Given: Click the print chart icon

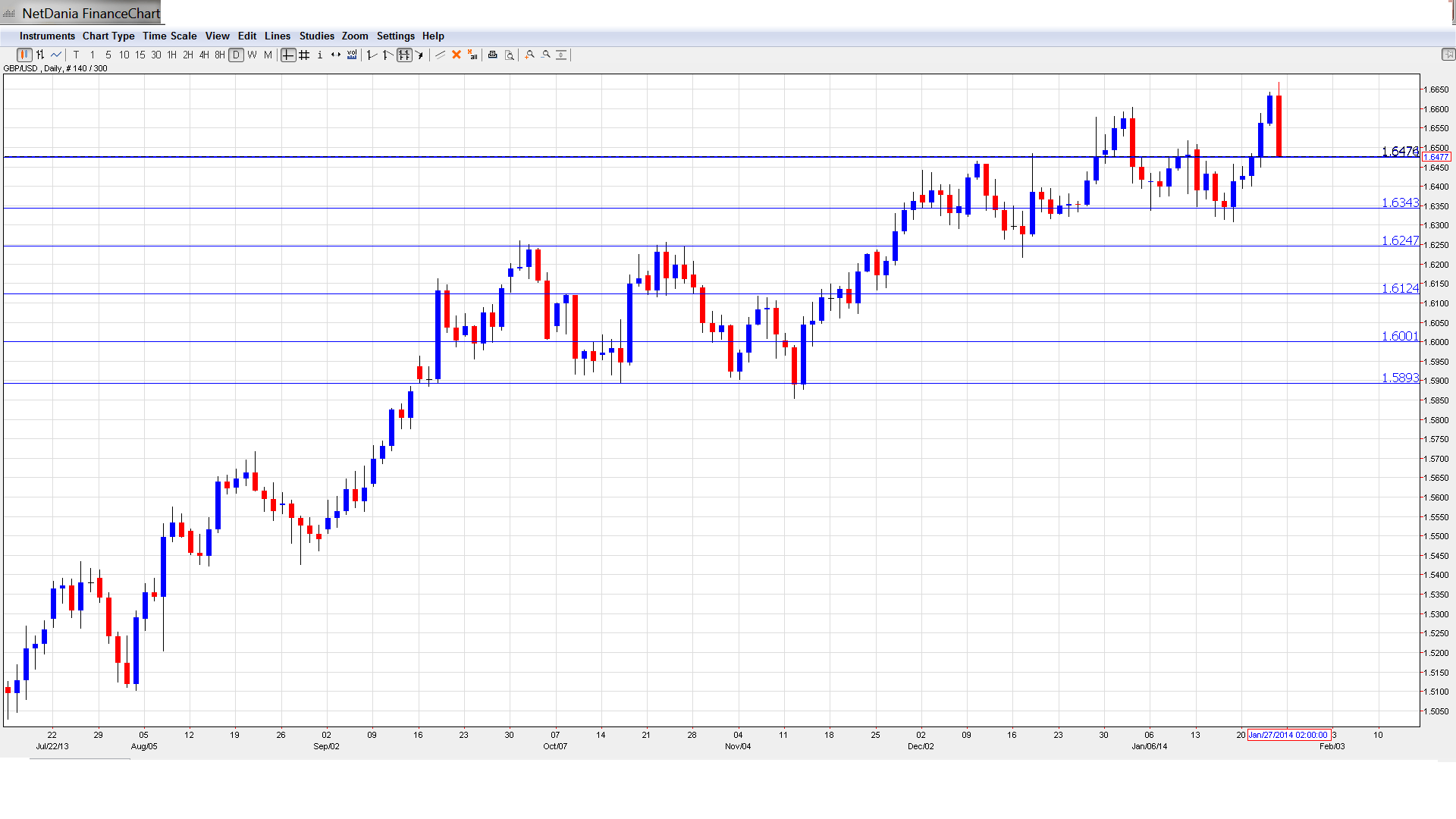Looking at the screenshot, I should click(x=493, y=55).
